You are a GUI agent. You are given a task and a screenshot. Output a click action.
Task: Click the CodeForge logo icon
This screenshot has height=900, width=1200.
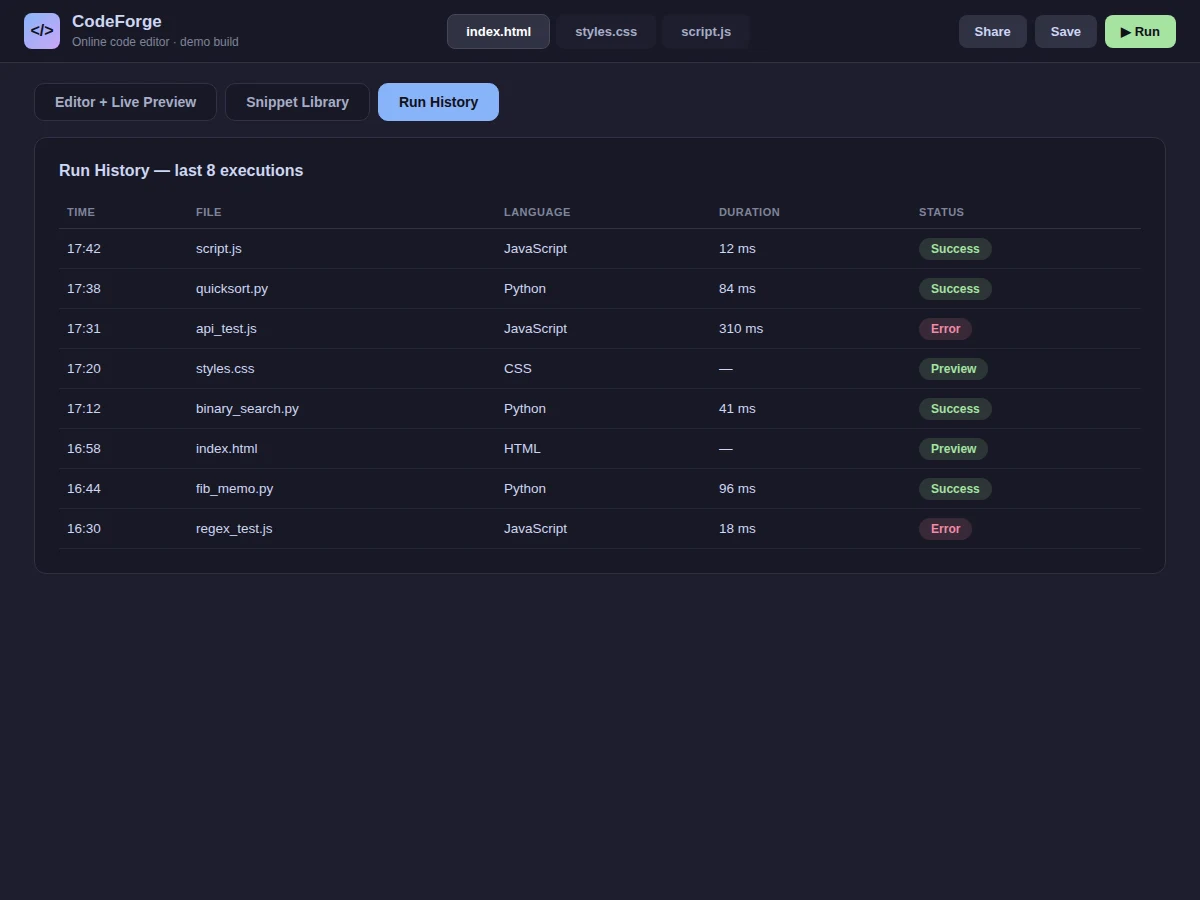42,31
